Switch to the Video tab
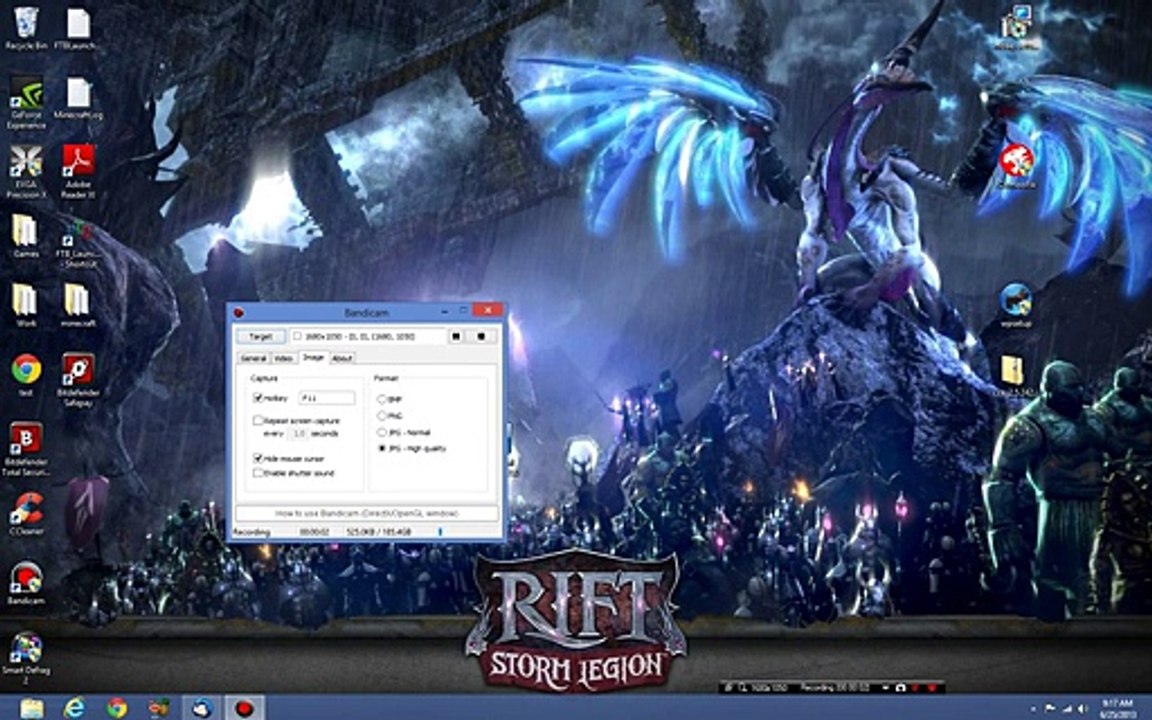The height and width of the screenshot is (720, 1152). tap(284, 359)
